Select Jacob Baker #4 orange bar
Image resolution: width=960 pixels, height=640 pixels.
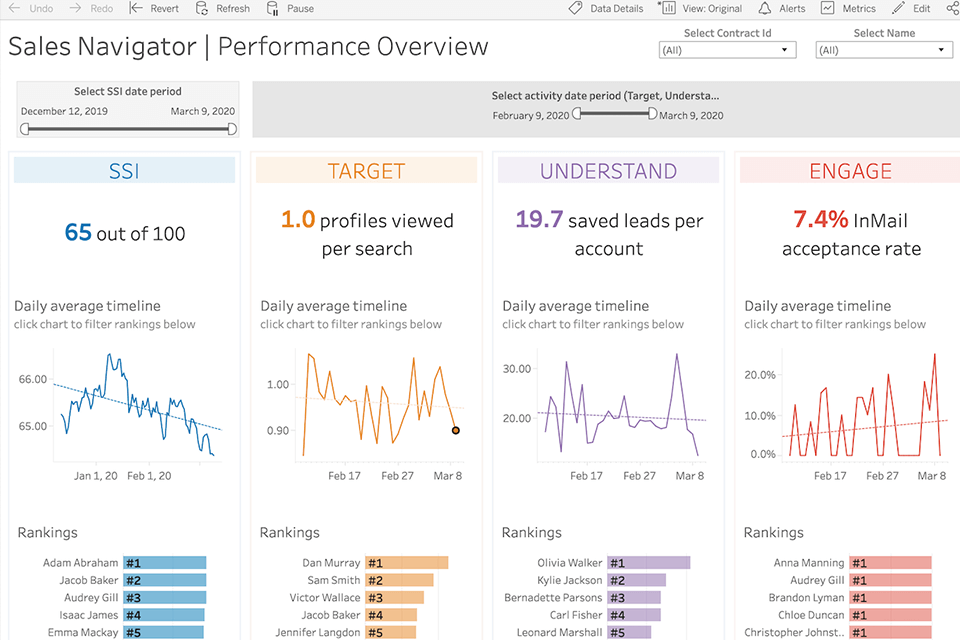(391, 615)
